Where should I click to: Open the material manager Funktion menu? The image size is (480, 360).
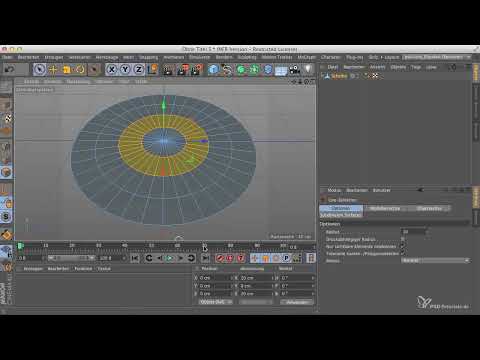(83, 269)
